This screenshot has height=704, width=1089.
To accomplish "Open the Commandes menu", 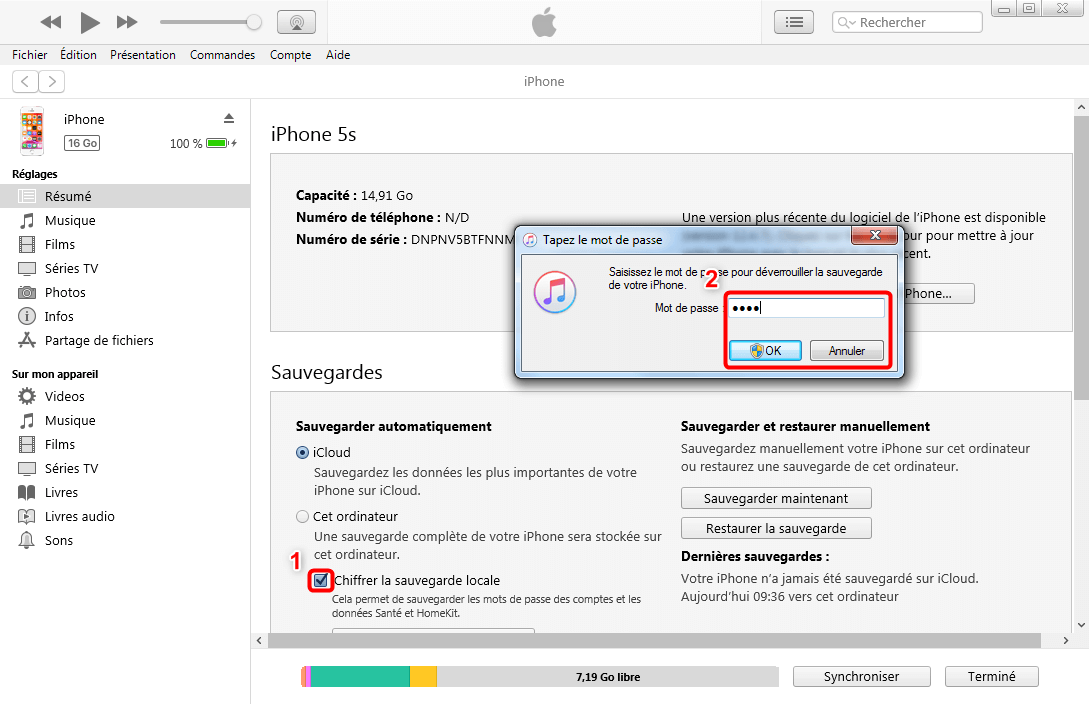I will tap(222, 55).
